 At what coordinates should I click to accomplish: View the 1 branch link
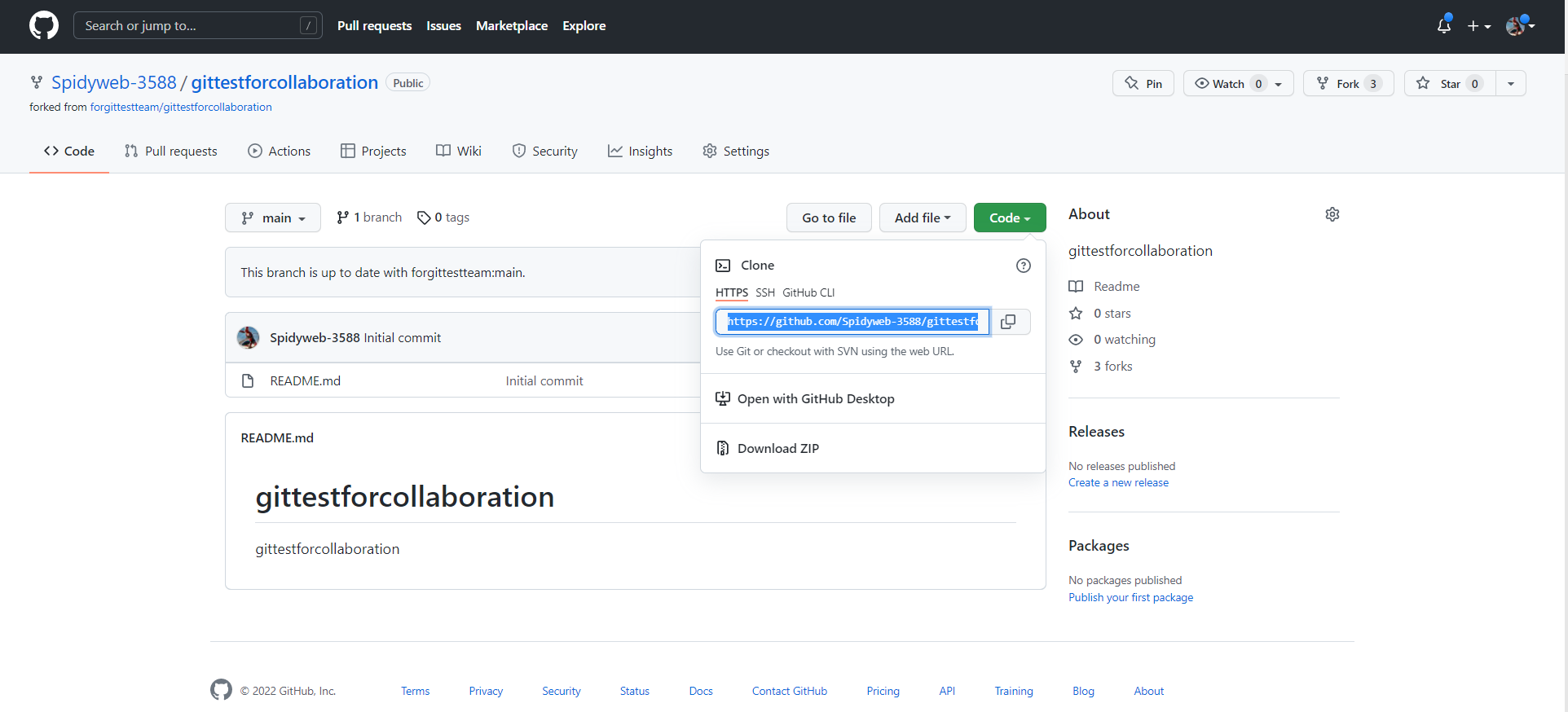(369, 218)
